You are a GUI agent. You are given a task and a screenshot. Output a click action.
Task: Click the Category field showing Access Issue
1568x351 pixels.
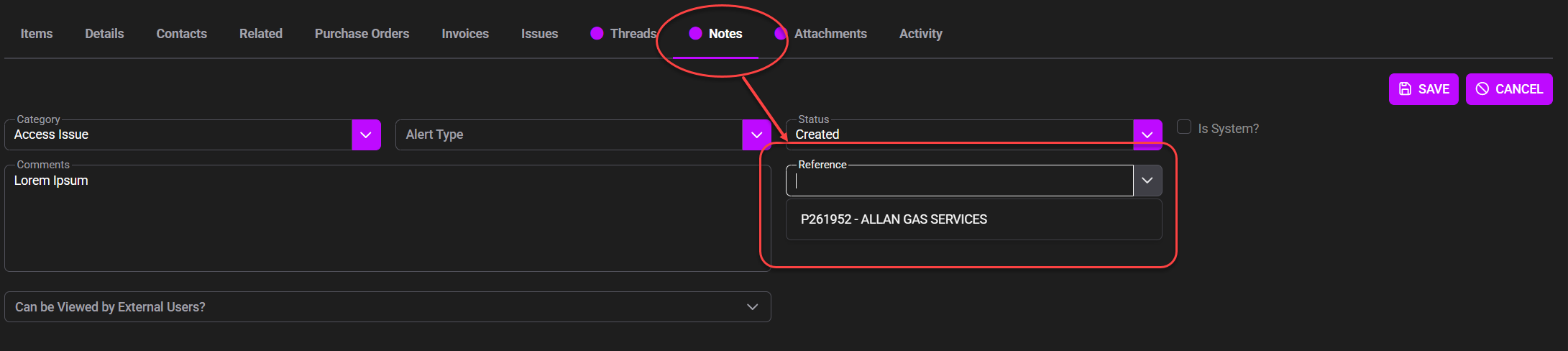tap(178, 135)
